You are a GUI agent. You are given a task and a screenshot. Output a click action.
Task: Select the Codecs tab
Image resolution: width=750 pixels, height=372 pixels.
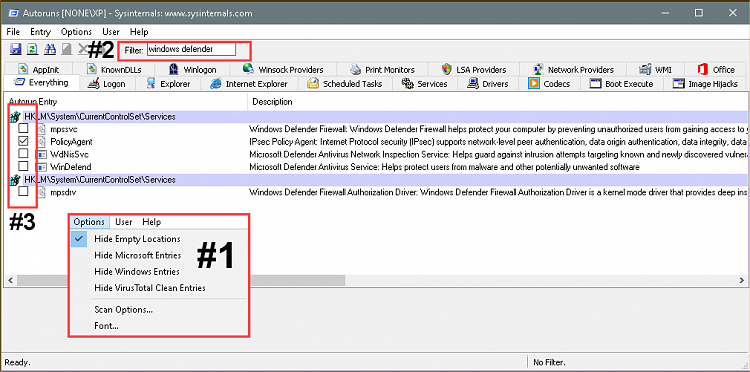pyautogui.click(x=549, y=84)
